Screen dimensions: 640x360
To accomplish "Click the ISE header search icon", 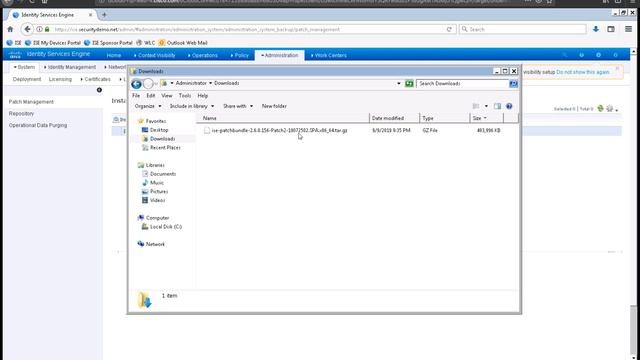I will click(565, 55).
